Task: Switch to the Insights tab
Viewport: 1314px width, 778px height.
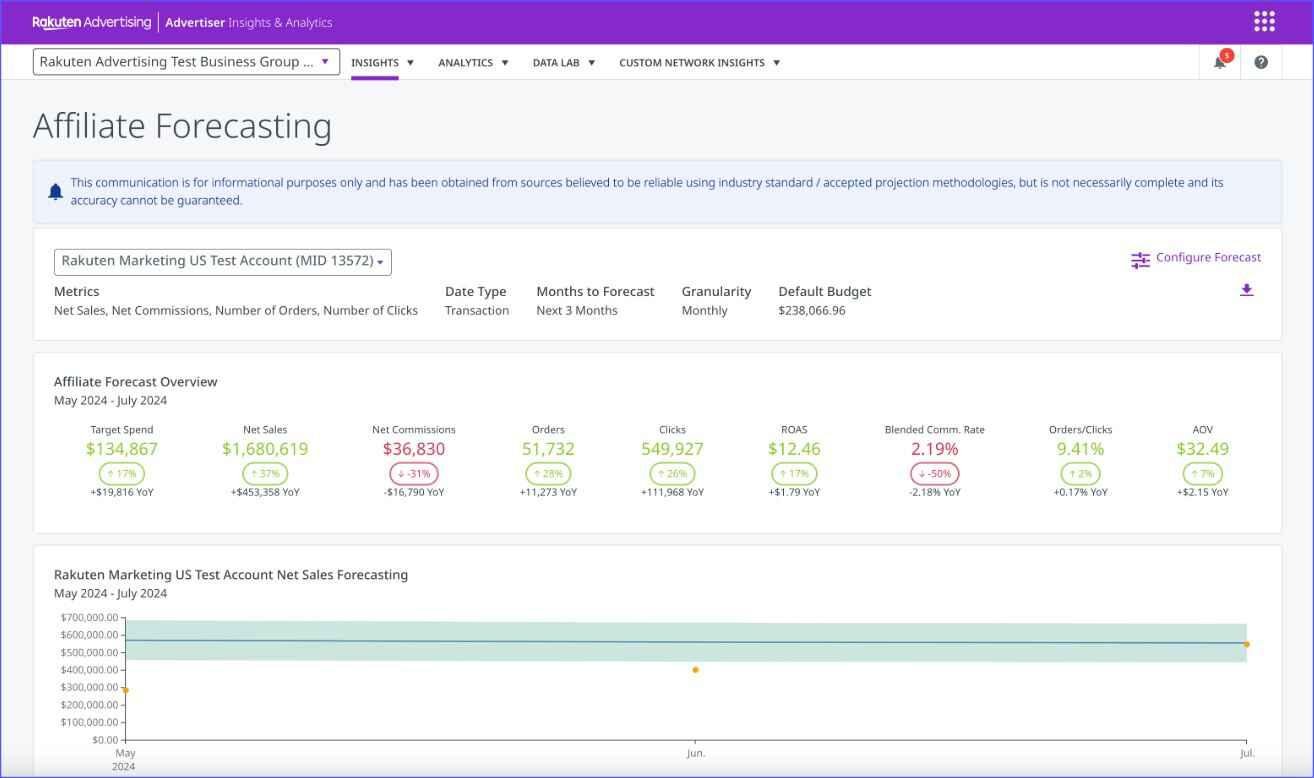Action: tap(375, 61)
